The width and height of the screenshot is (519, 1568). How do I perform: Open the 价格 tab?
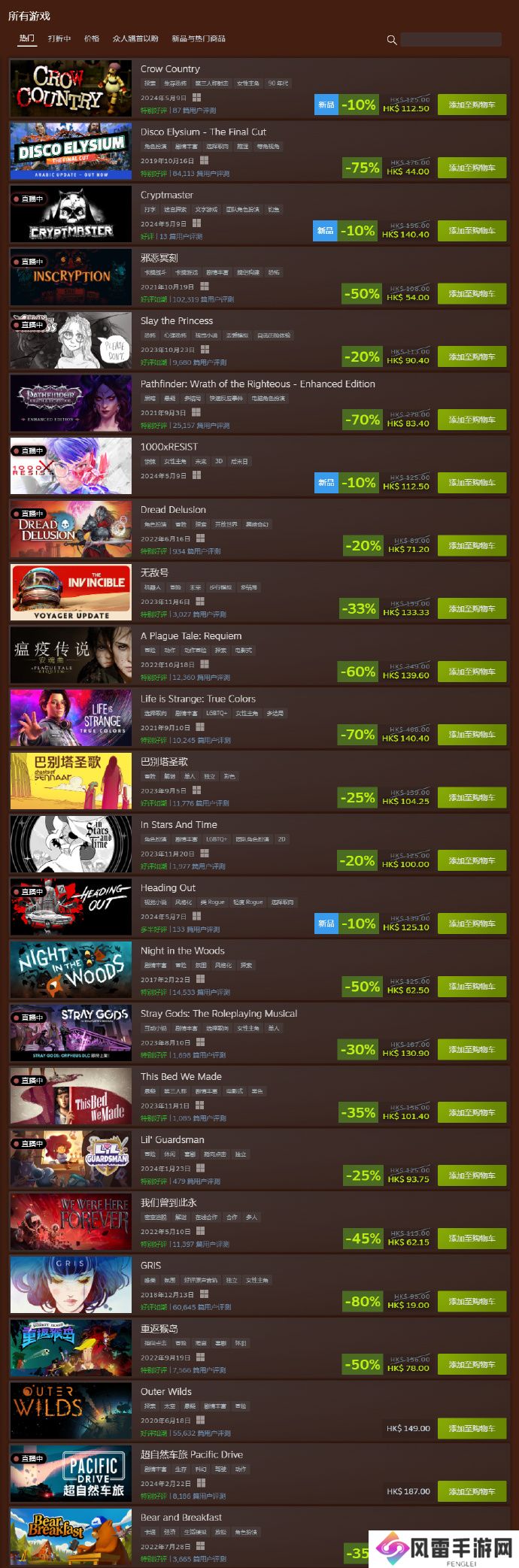92,38
